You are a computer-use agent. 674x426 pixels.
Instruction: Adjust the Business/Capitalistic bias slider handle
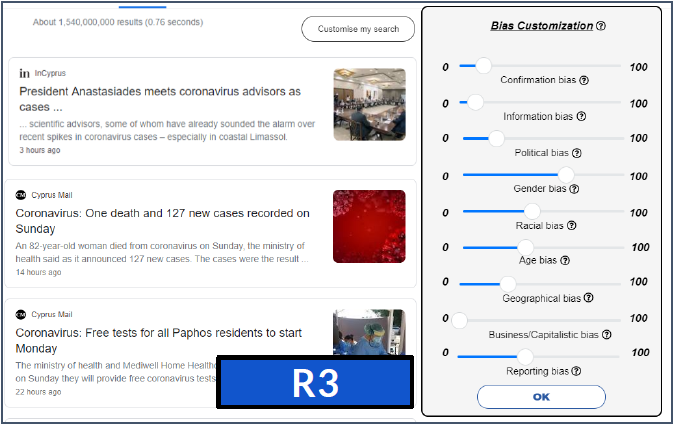point(459,320)
